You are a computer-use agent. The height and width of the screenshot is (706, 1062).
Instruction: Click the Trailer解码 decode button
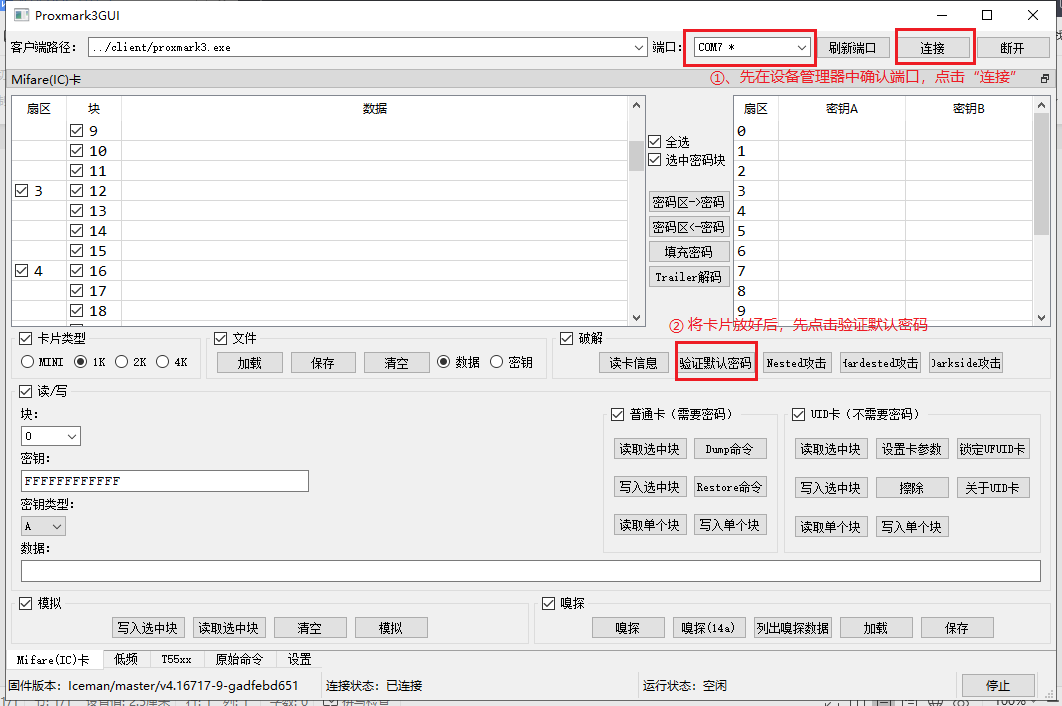coord(690,277)
